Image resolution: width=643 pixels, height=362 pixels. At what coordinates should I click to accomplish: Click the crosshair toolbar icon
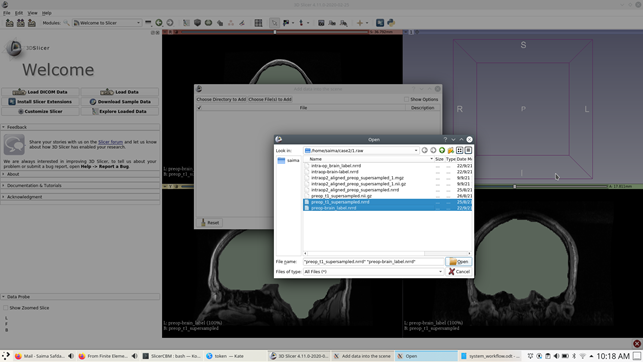(x=360, y=23)
